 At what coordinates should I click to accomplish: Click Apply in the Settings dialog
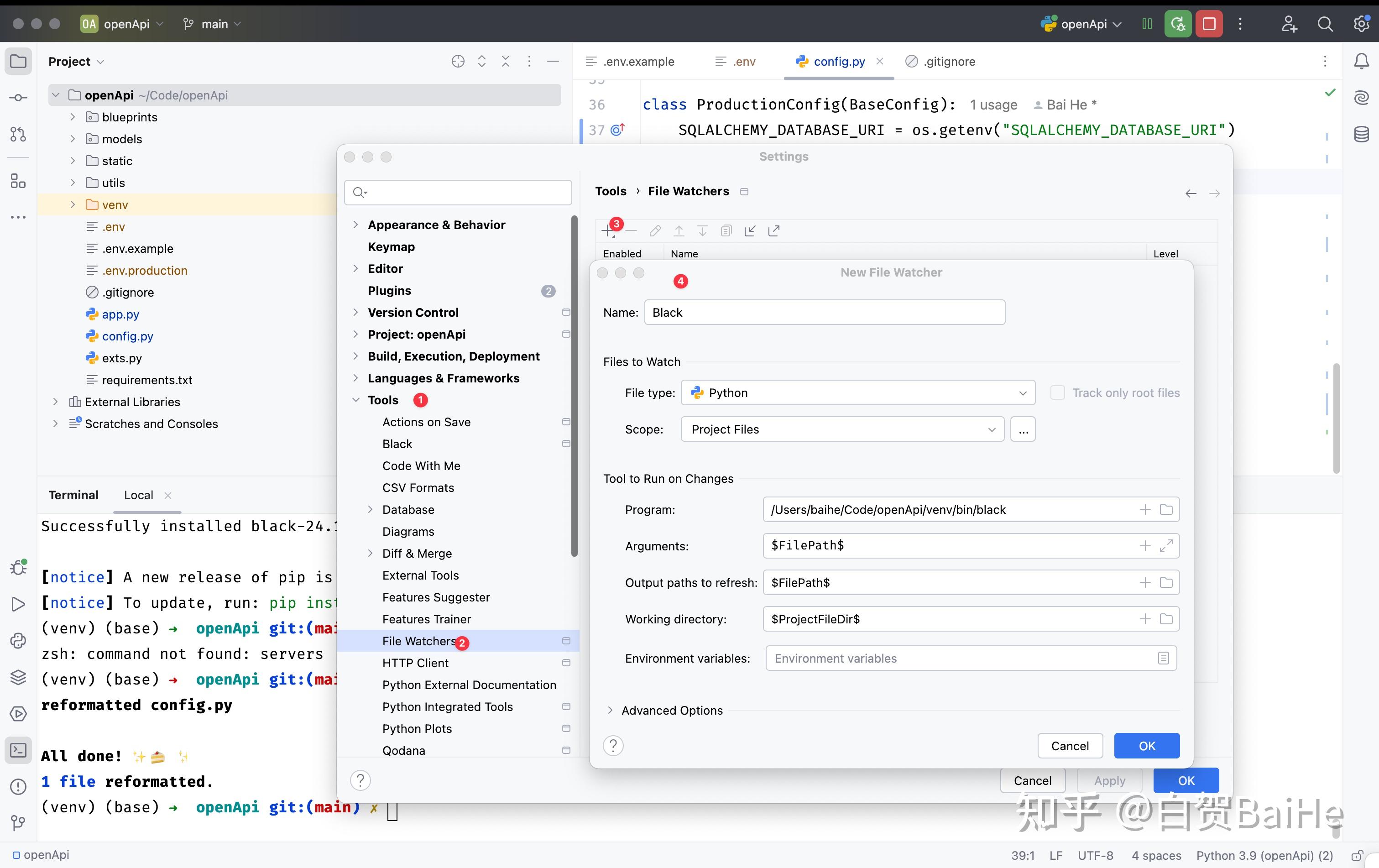click(1109, 780)
